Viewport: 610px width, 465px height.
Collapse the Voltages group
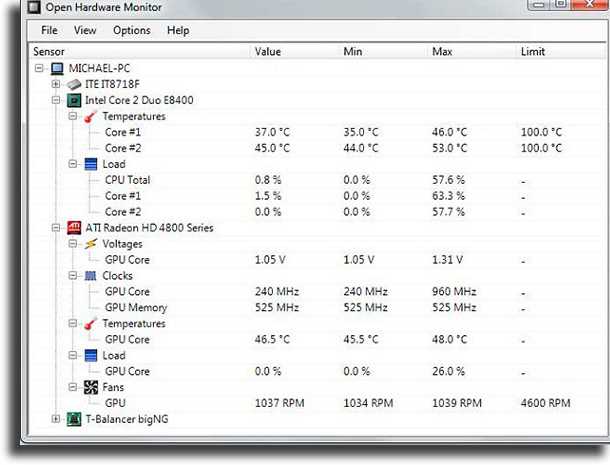(x=73, y=244)
